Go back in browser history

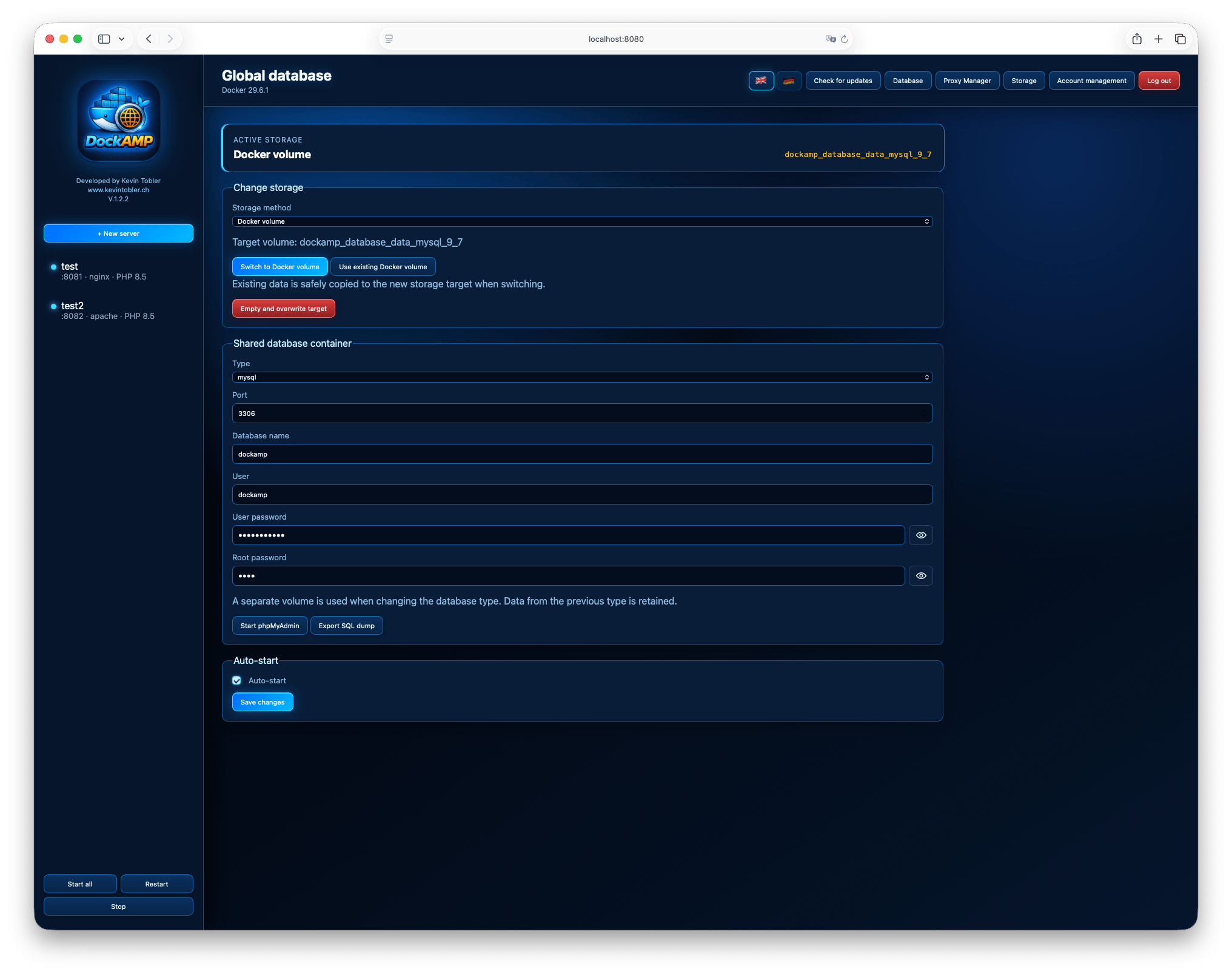coord(149,39)
